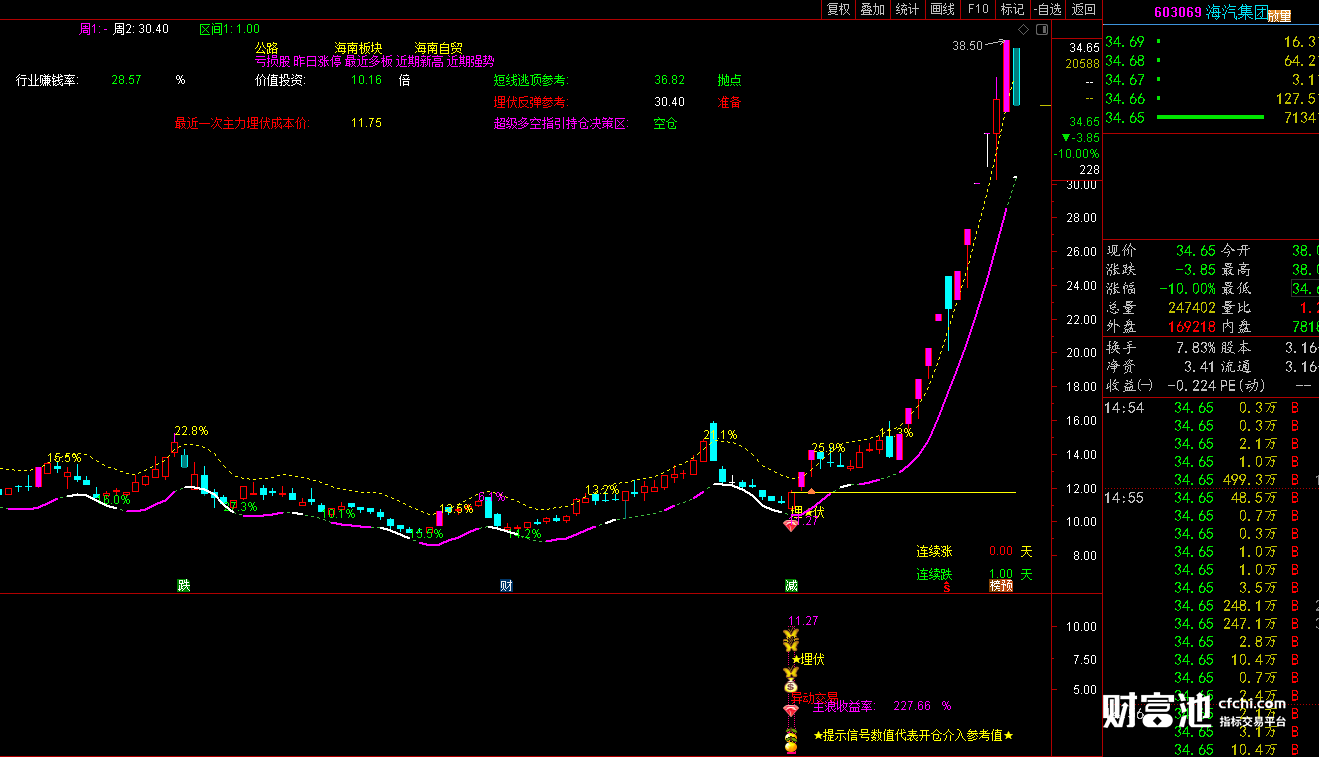The width and height of the screenshot is (1319, 757).
Task: Open F10 company information
Action: pos(977,9)
